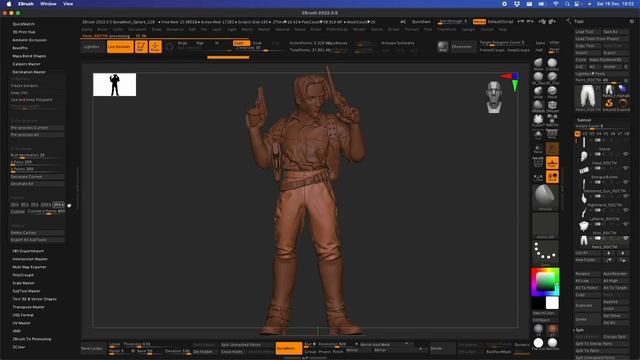This screenshot has height=360, width=640.
Task: Click the XYZ axis orientation gizmo
Action: coord(511,82)
